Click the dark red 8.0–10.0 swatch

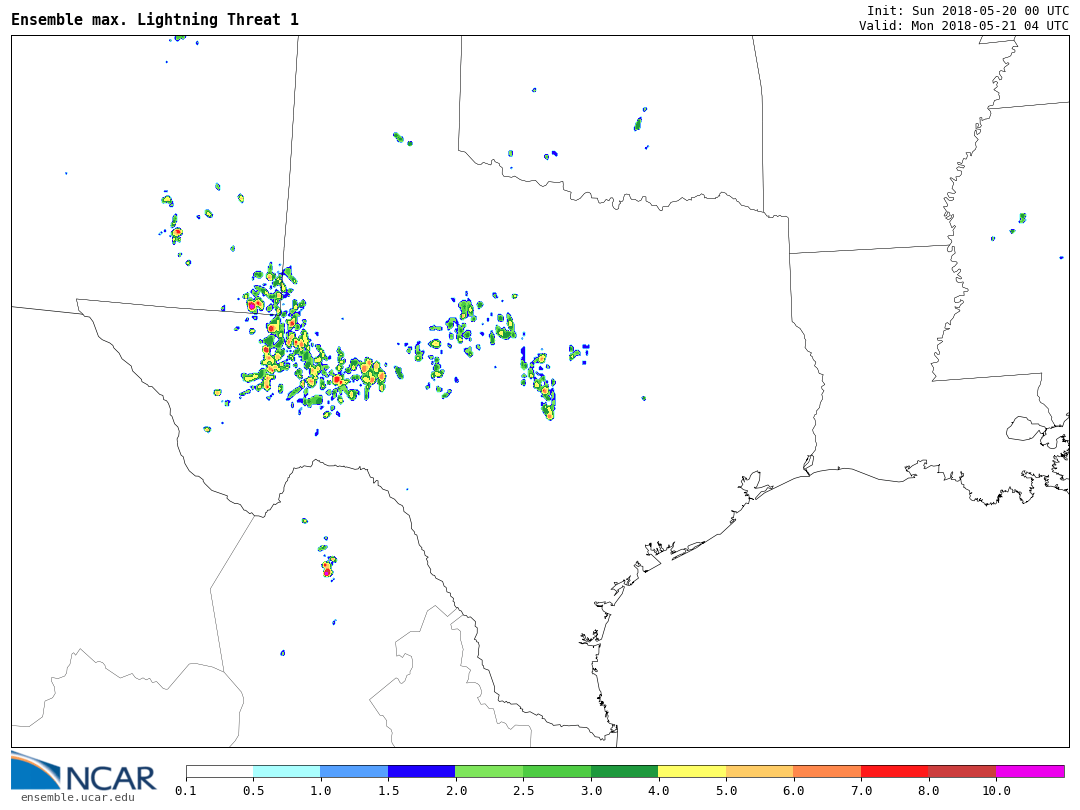(962, 771)
